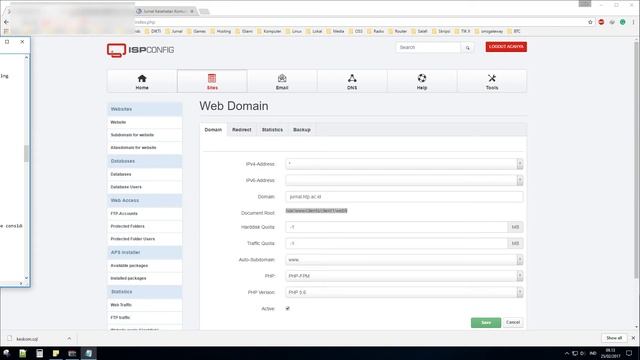Click the ISPConfig search field
This screenshot has height=360, width=640.
(429, 48)
